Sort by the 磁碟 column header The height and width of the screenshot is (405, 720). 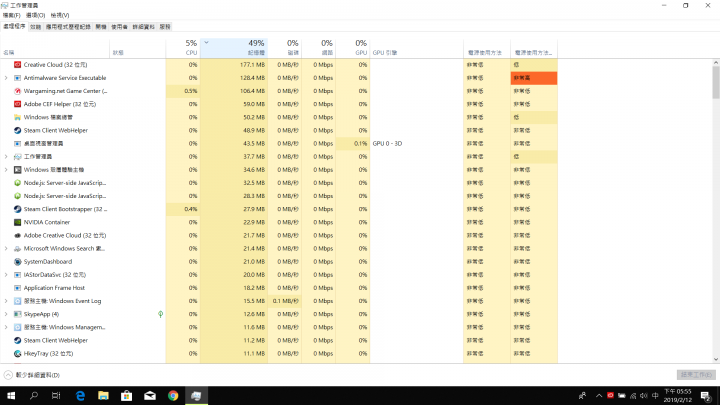click(x=284, y=48)
